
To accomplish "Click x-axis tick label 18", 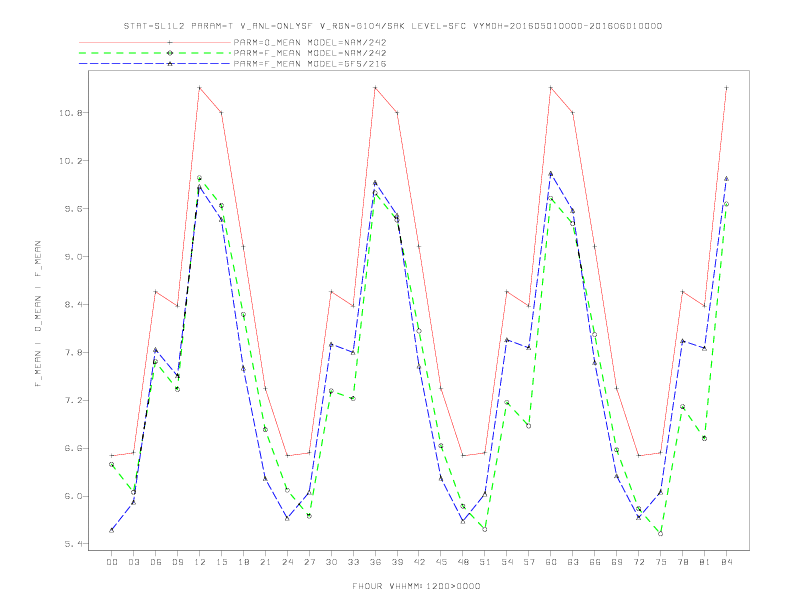I will click(243, 562).
